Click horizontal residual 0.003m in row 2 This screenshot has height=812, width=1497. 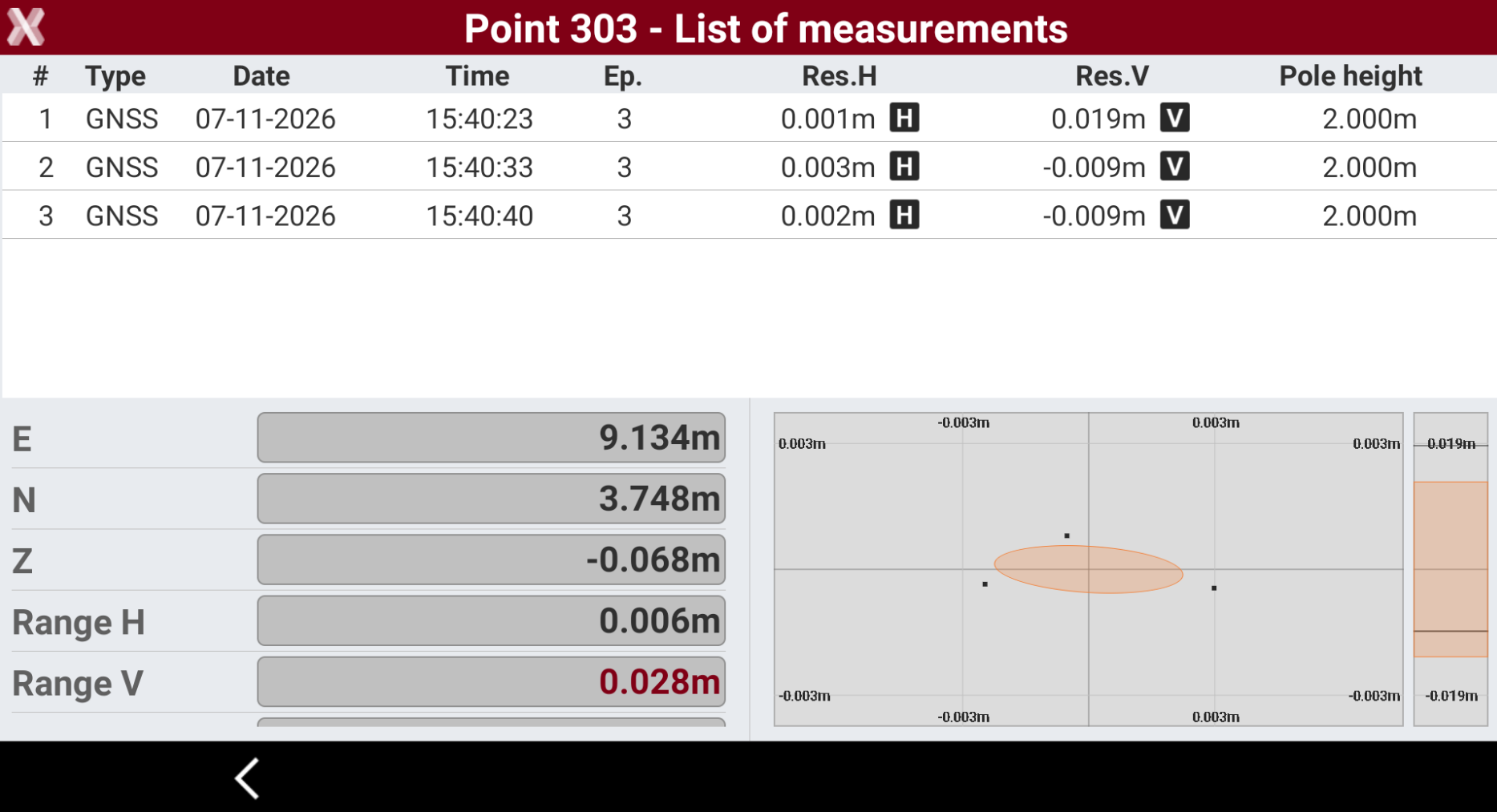click(x=828, y=168)
